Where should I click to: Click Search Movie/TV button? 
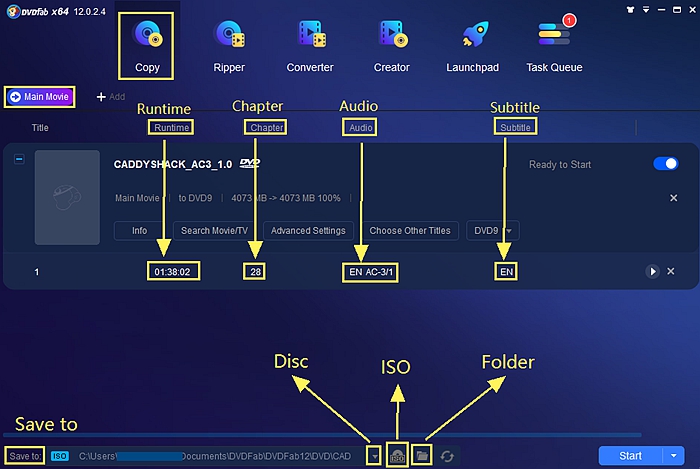click(x=214, y=231)
